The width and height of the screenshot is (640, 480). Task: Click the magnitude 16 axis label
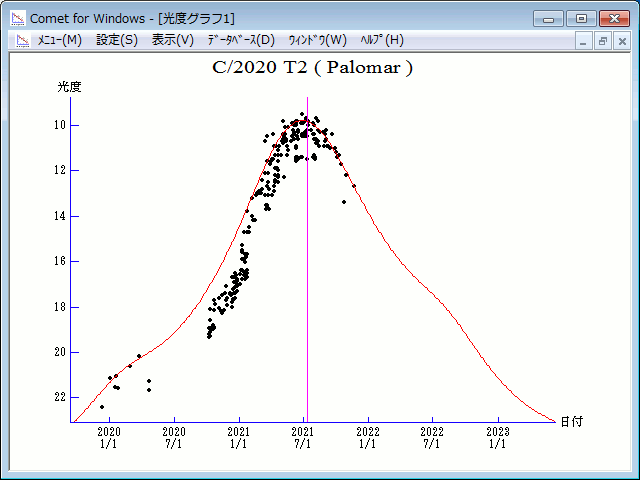tap(60, 261)
